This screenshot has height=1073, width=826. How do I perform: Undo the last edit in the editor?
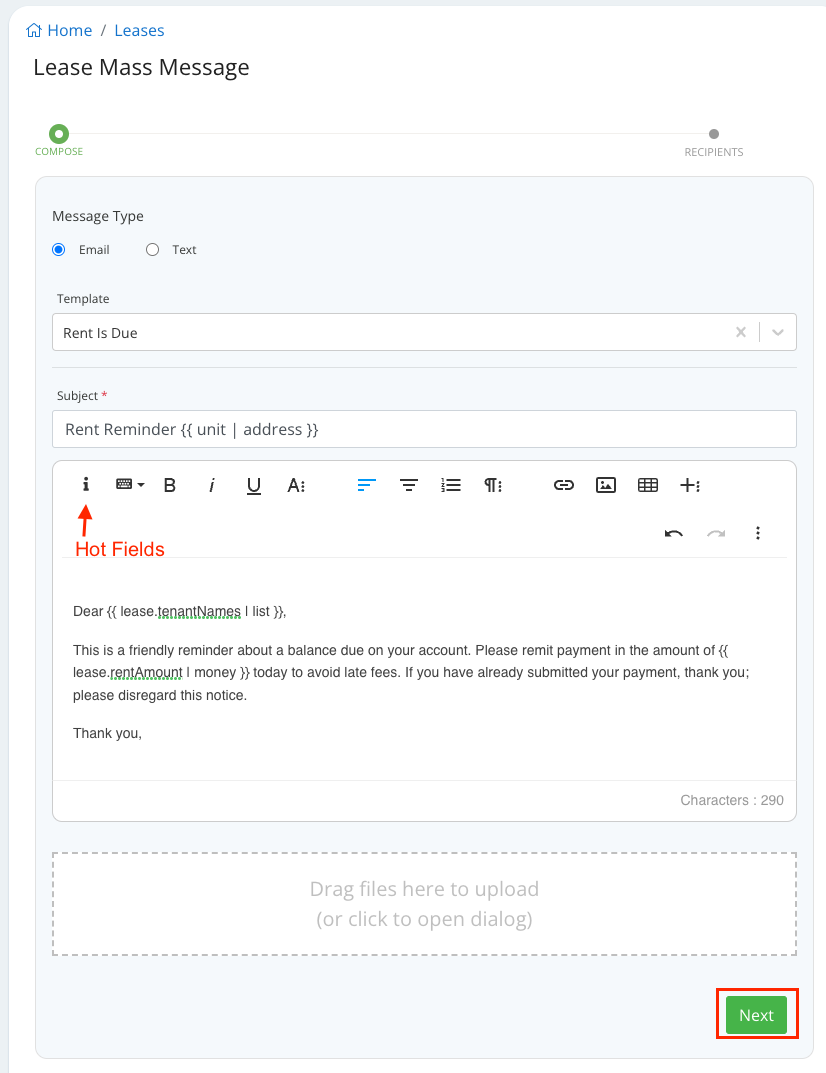pyautogui.click(x=674, y=533)
